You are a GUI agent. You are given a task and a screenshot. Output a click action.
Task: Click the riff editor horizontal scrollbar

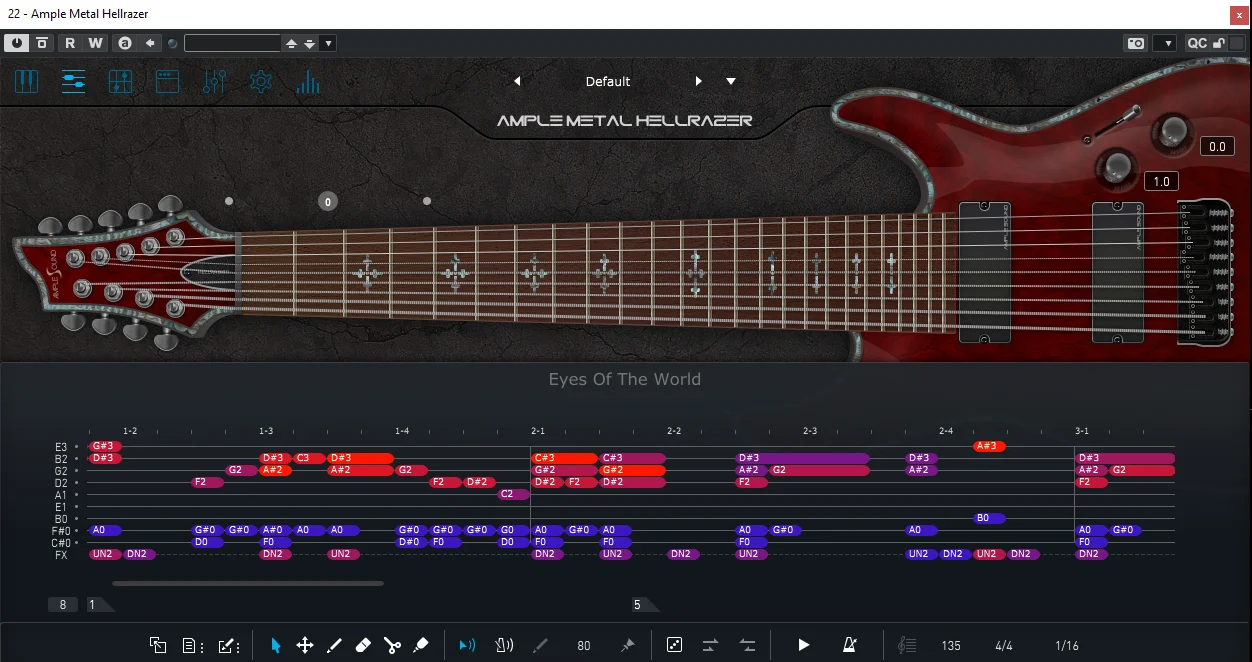pyautogui.click(x=248, y=583)
